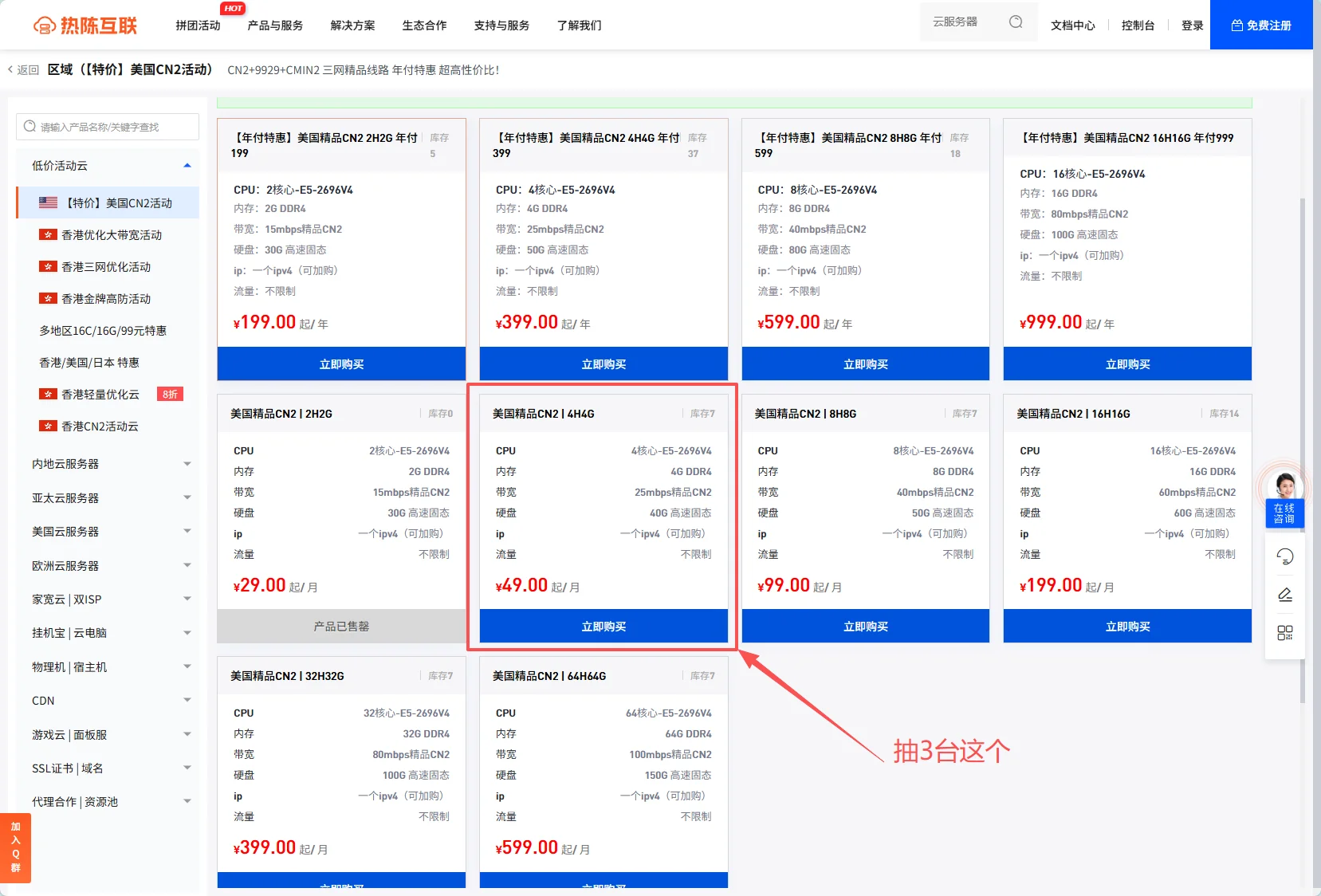Viewport: 1321px width, 896px height.
Task: Click 登录 link
Action: pyautogui.click(x=1192, y=26)
